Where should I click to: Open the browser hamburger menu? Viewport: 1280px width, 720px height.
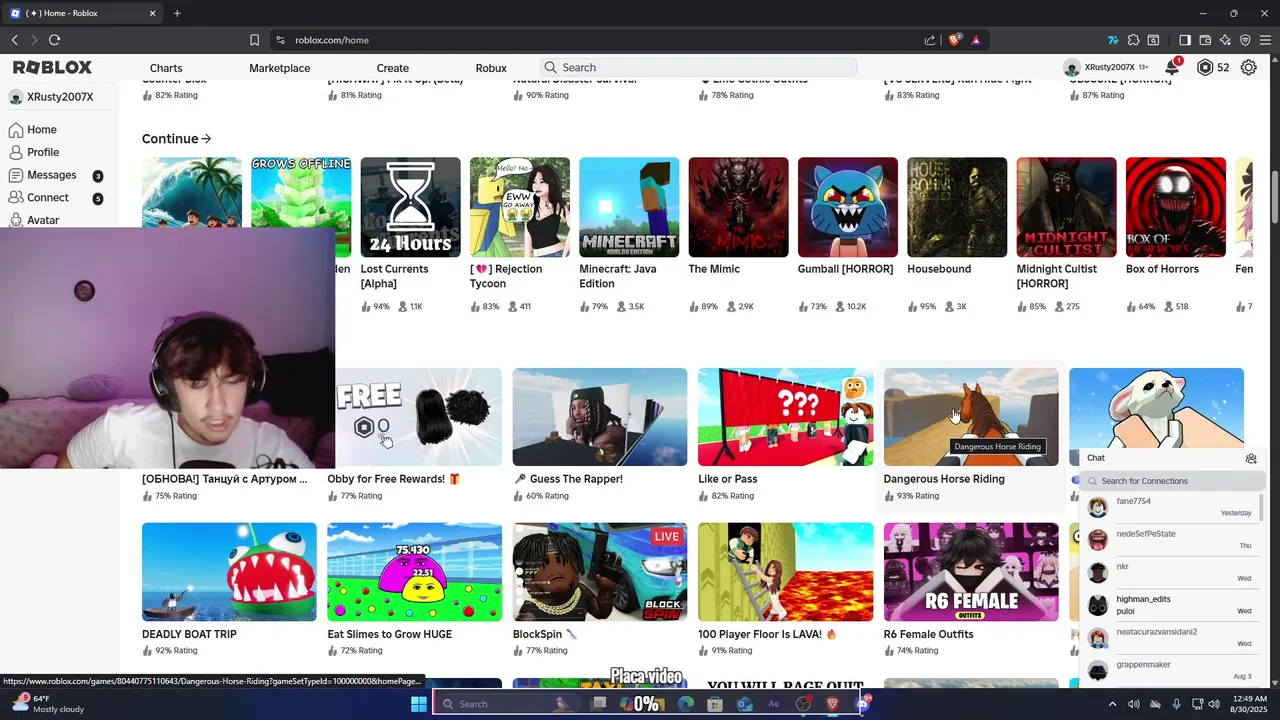[x=1266, y=40]
